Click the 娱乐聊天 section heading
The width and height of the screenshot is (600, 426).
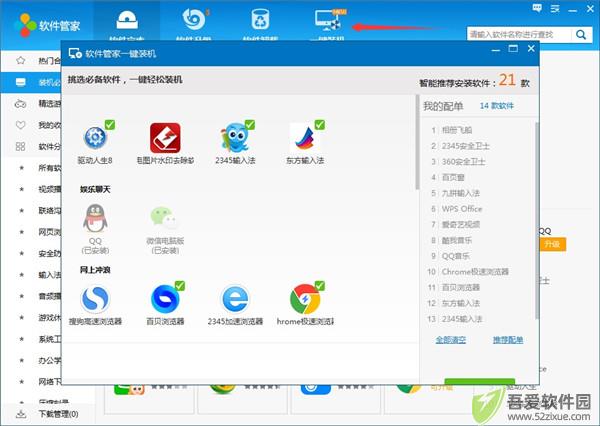95,189
